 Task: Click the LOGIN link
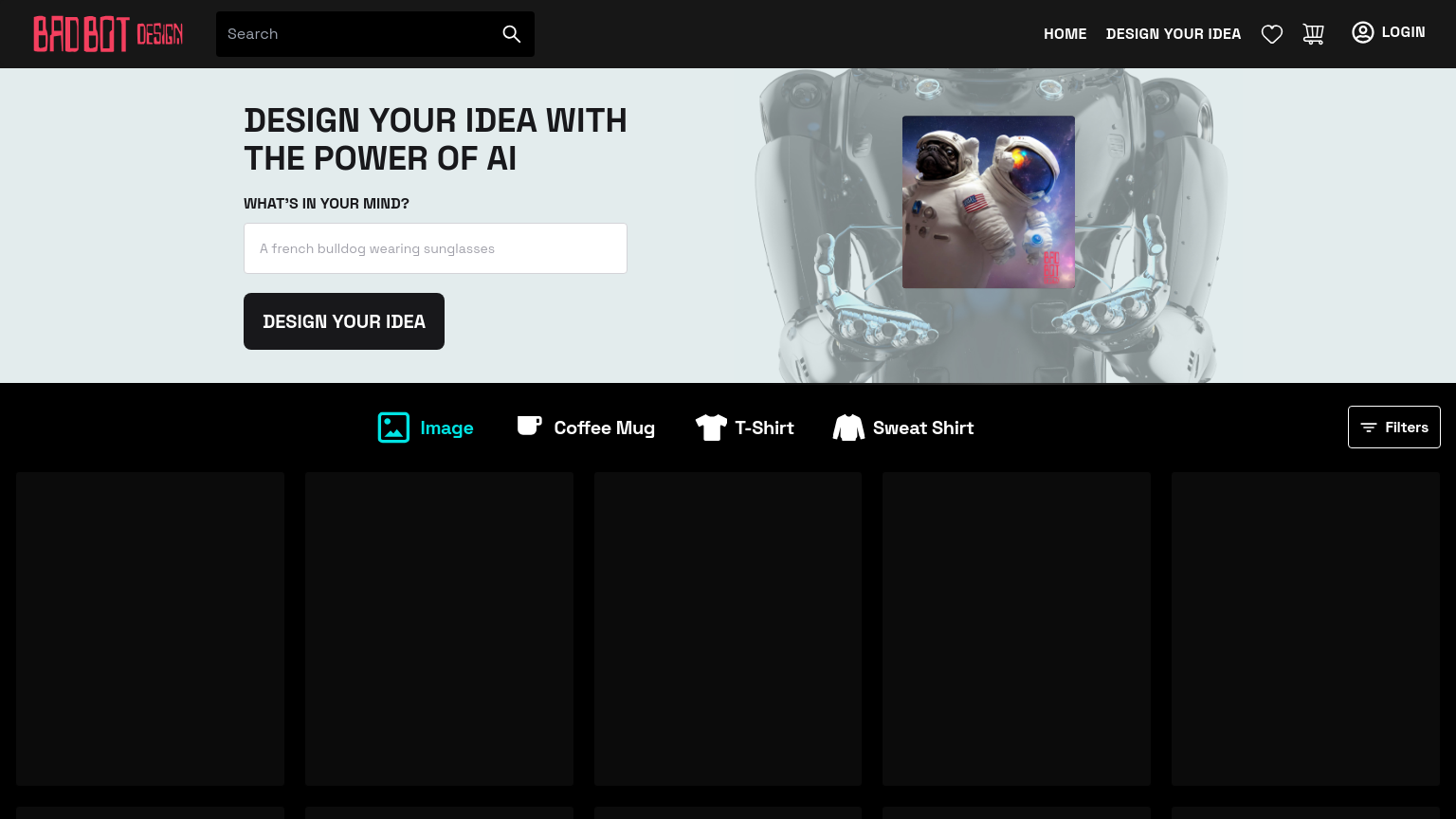pyautogui.click(x=1403, y=32)
